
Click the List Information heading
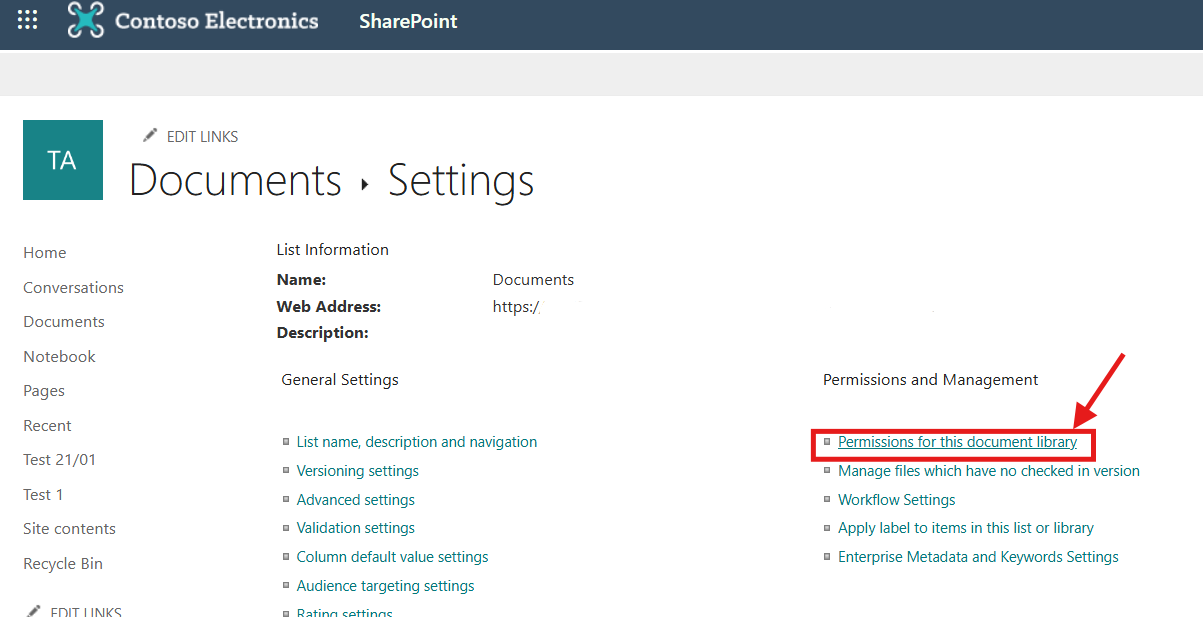(333, 250)
